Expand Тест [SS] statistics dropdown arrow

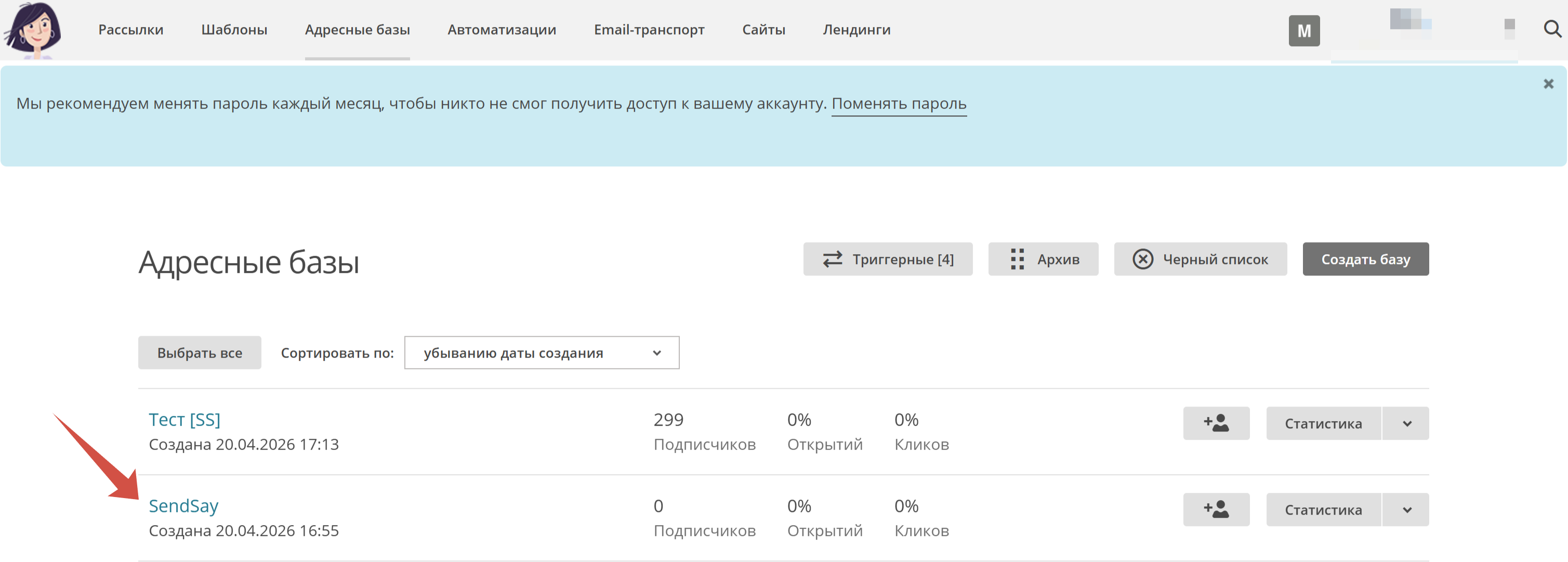1406,424
